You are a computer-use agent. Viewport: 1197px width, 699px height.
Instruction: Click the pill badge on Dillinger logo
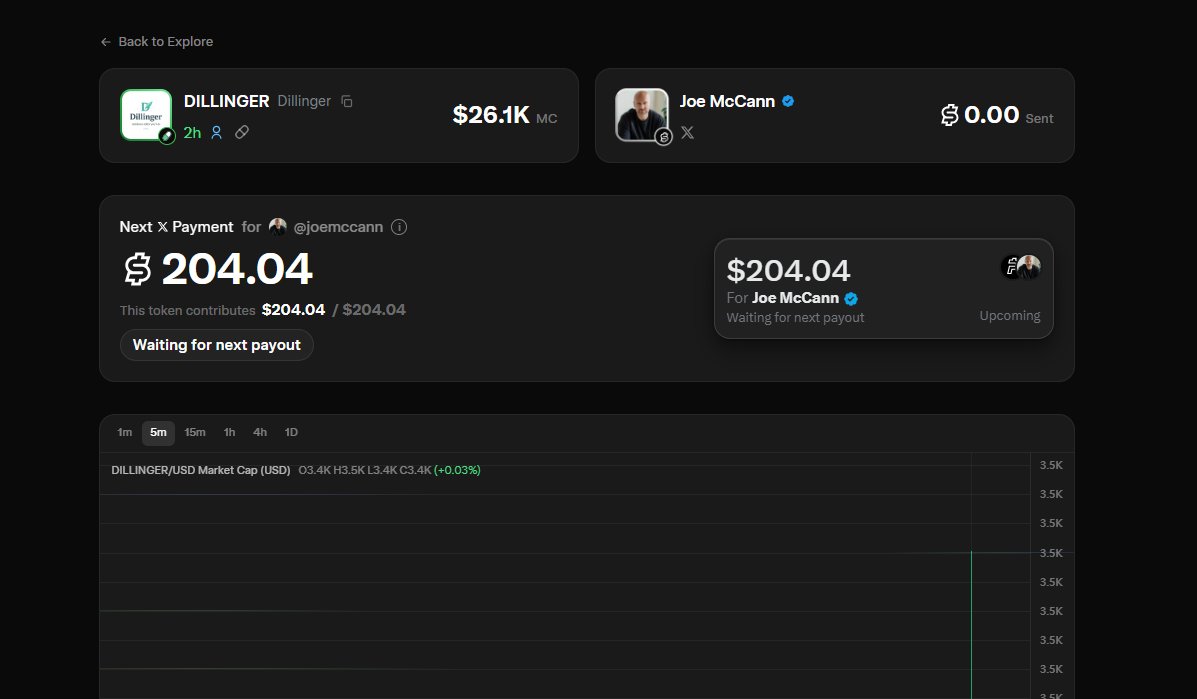166,136
